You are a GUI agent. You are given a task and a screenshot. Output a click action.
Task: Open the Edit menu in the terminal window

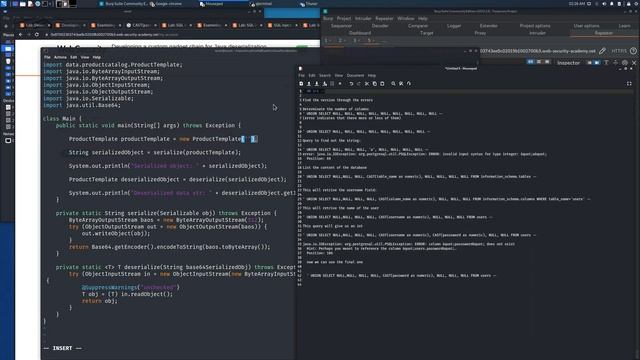click(73, 57)
